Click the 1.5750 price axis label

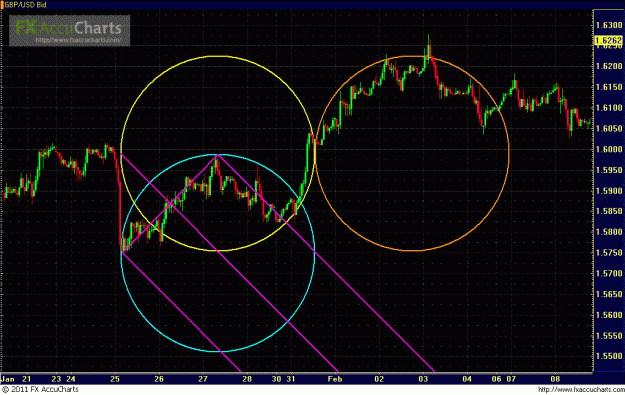[609, 253]
